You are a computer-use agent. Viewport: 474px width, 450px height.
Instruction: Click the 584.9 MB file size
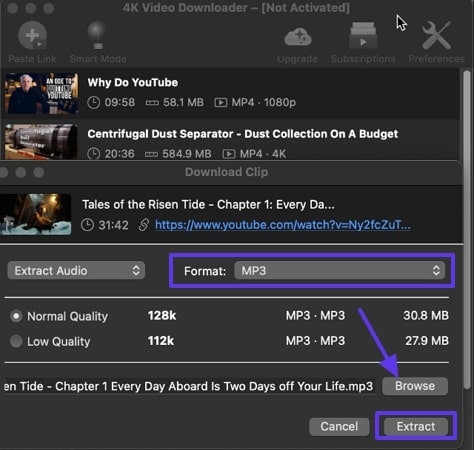187,154
